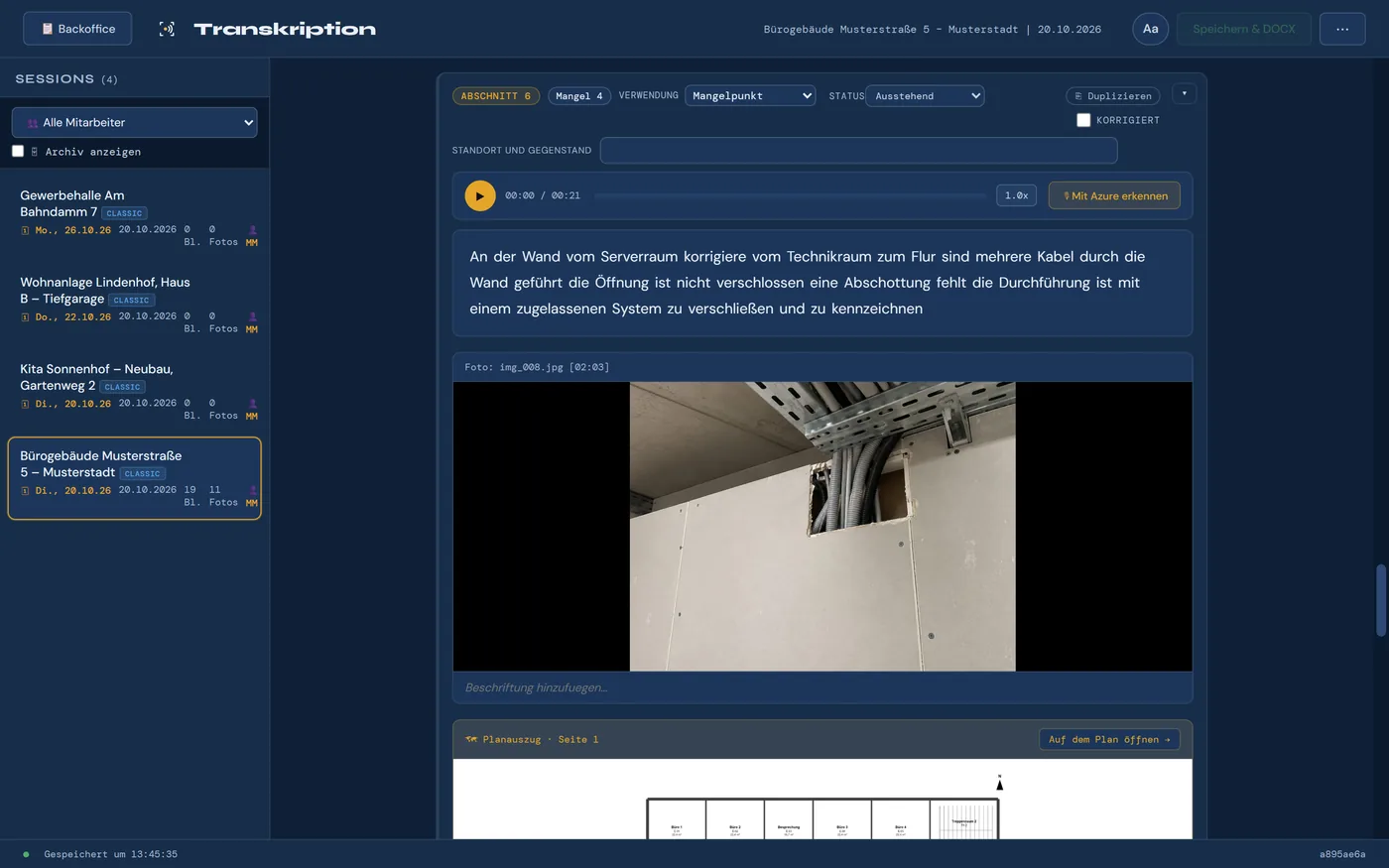Click the user icon on Kita Sonnenhof session
Image resolution: width=1389 pixels, height=868 pixels.
pyautogui.click(x=252, y=404)
